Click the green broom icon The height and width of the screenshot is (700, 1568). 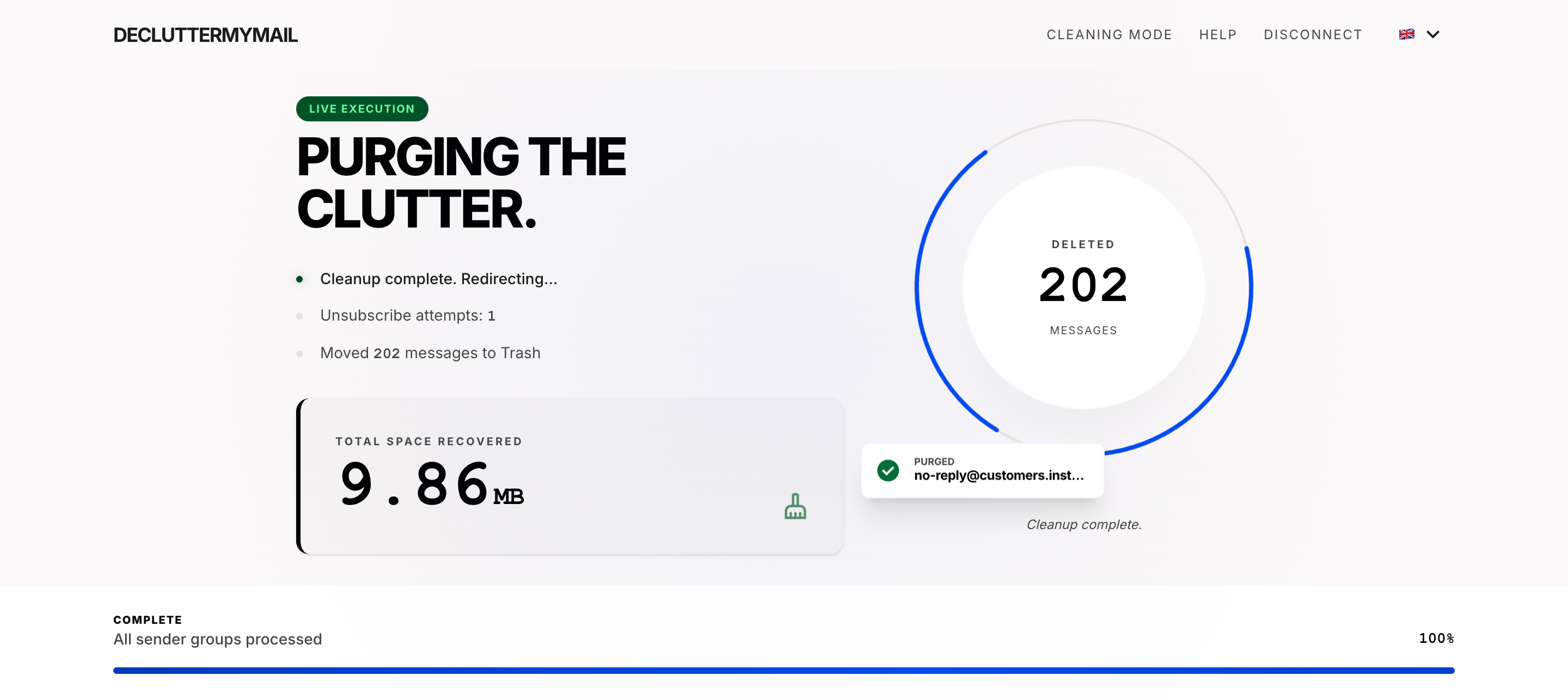795,506
